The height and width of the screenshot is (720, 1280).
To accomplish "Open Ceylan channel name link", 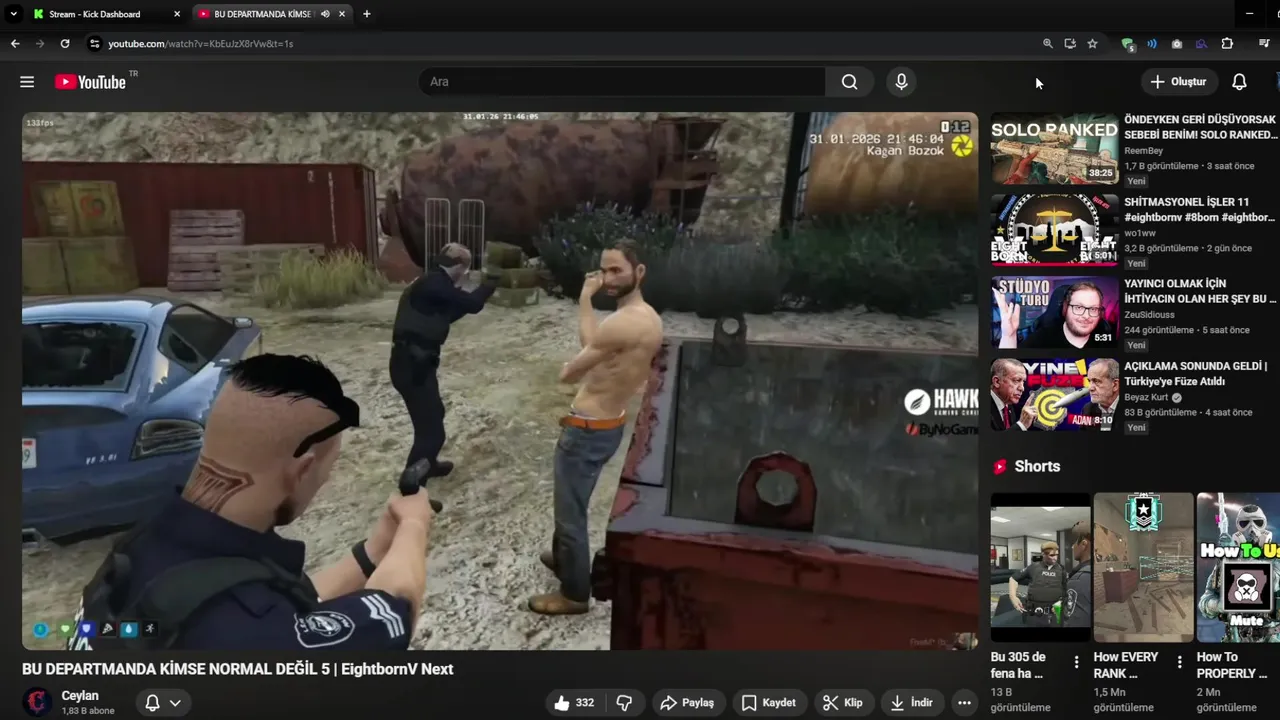I will pyautogui.click(x=80, y=696).
